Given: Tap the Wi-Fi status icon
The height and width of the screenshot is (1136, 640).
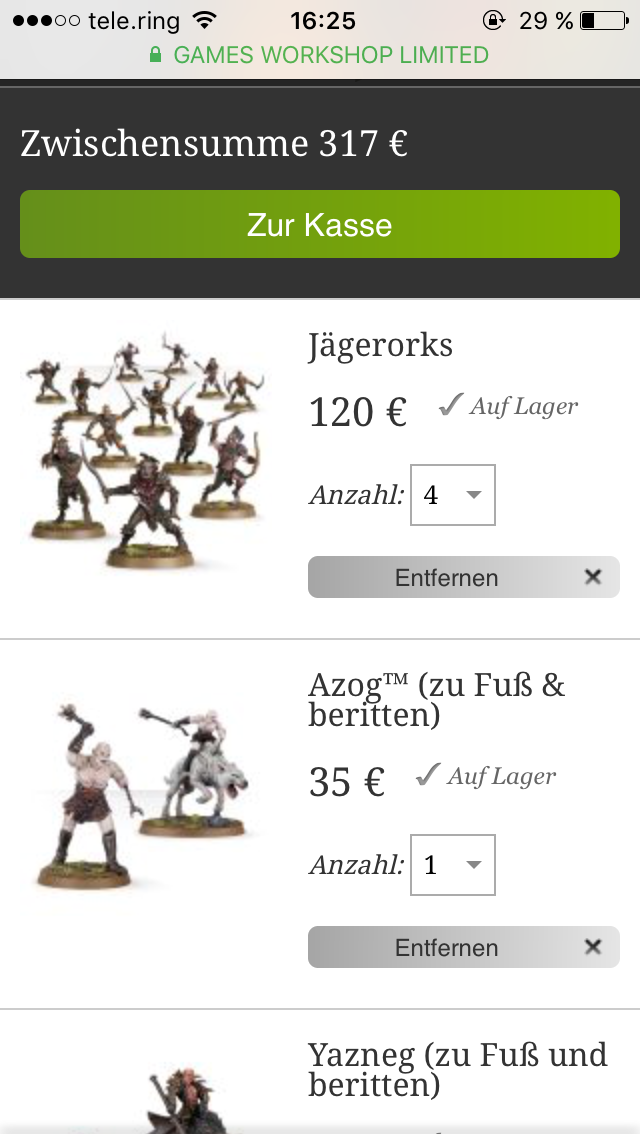Looking at the screenshot, I should point(206,20).
